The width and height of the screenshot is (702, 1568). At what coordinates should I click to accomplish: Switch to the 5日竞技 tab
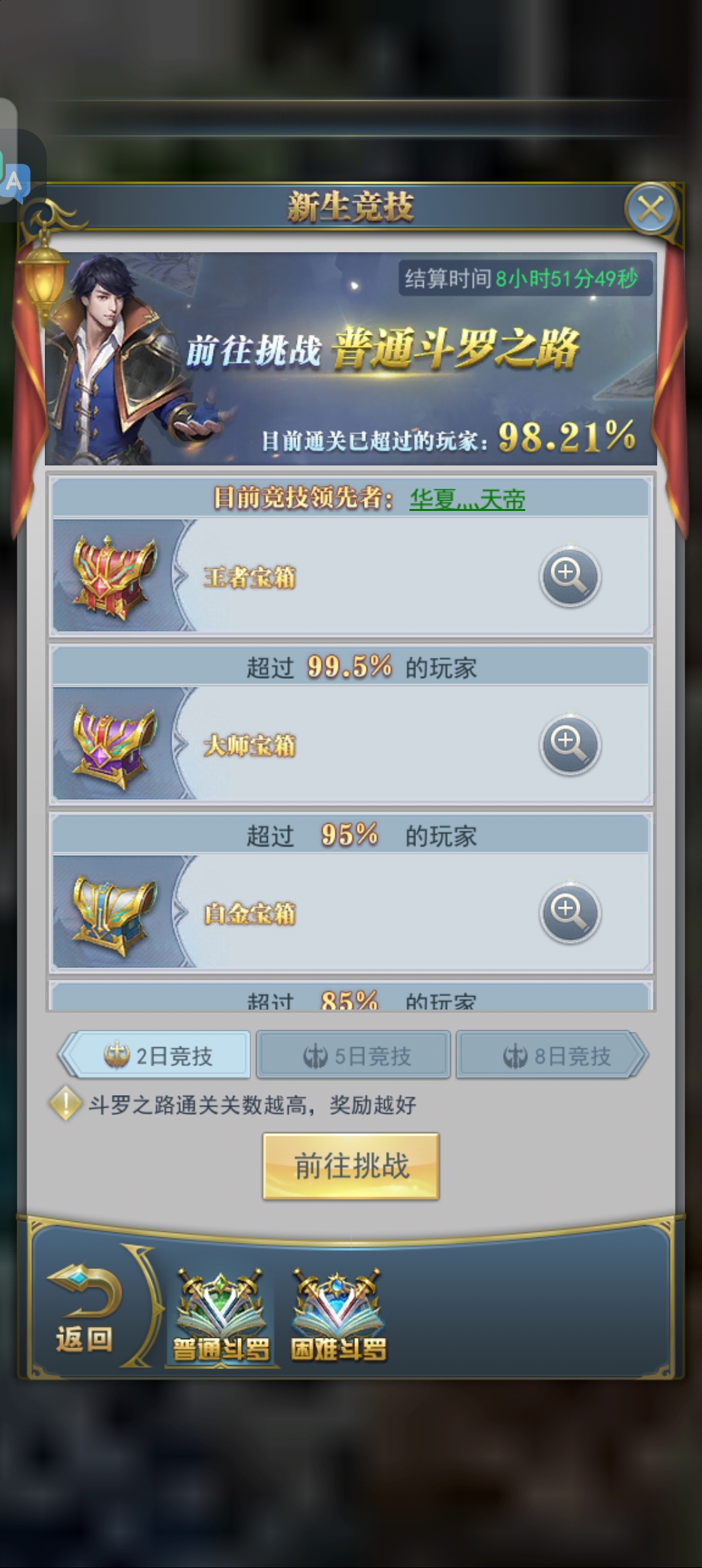coord(354,1055)
